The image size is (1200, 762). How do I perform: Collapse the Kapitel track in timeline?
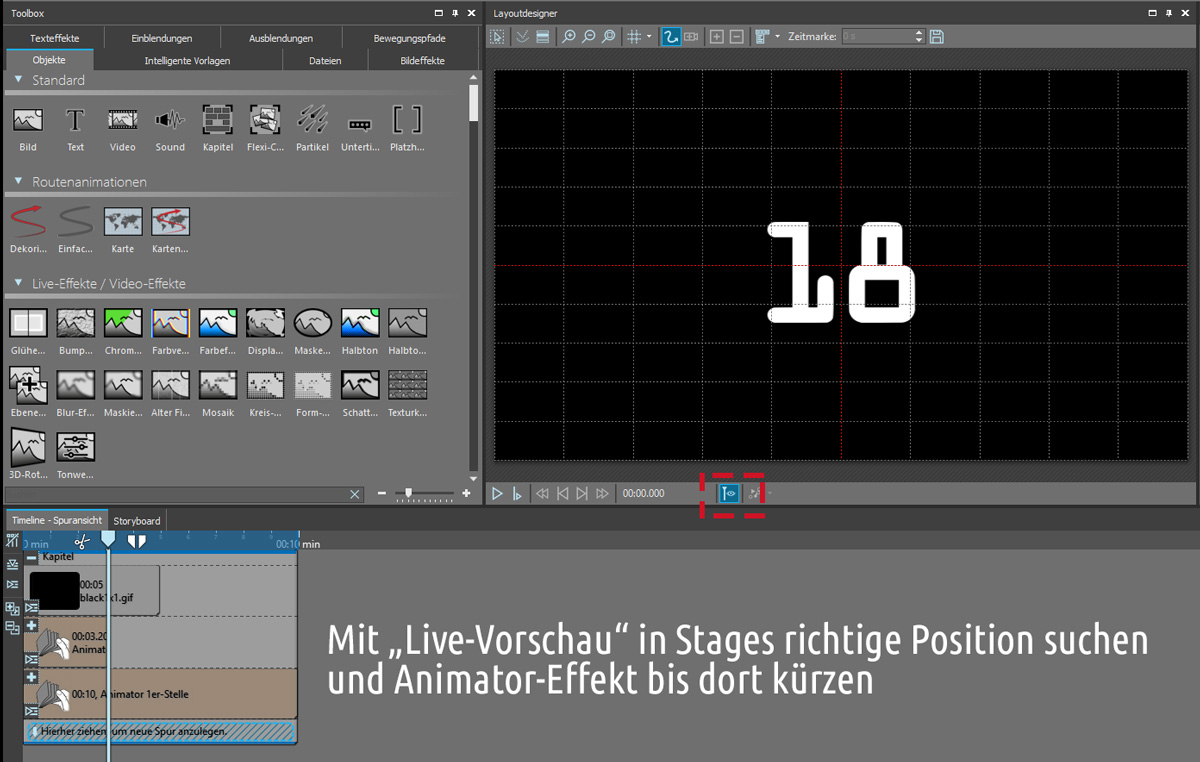pyautogui.click(x=32, y=557)
